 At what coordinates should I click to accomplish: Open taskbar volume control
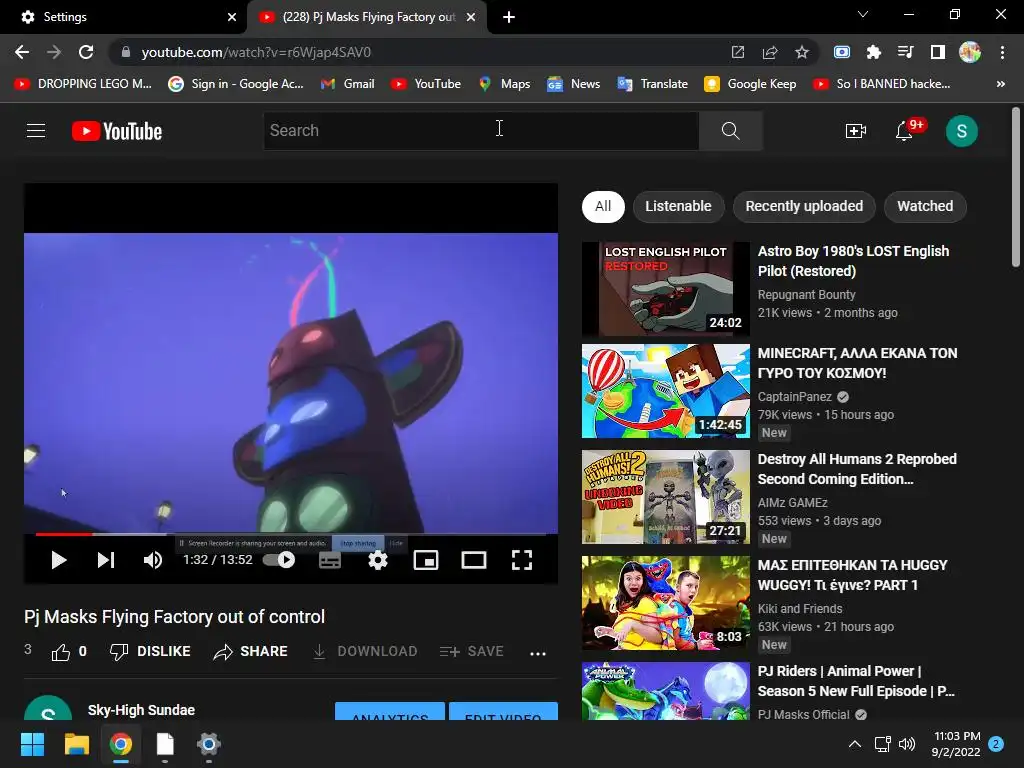tap(906, 744)
